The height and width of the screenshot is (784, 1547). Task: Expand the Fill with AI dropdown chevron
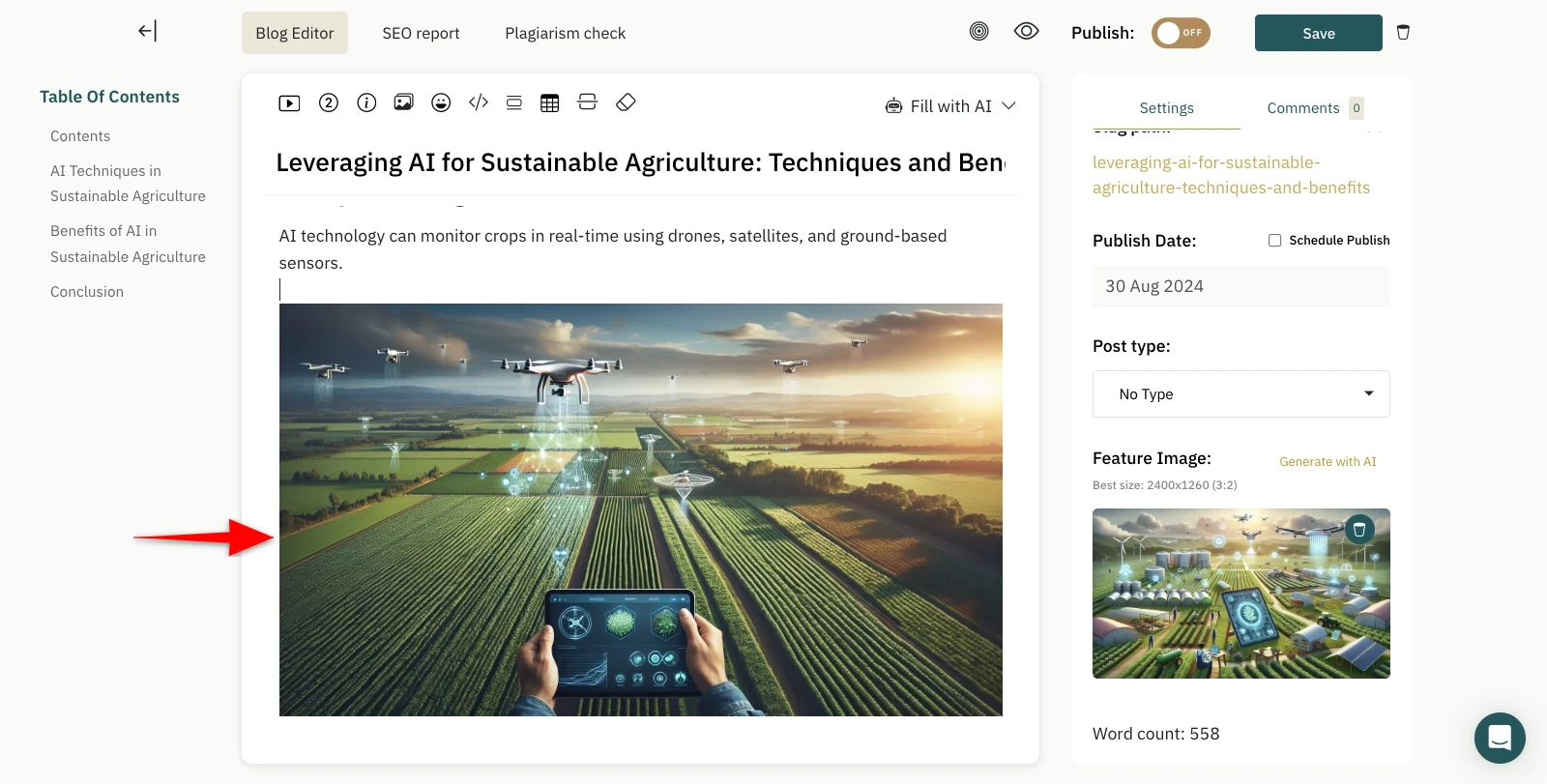click(x=1008, y=105)
